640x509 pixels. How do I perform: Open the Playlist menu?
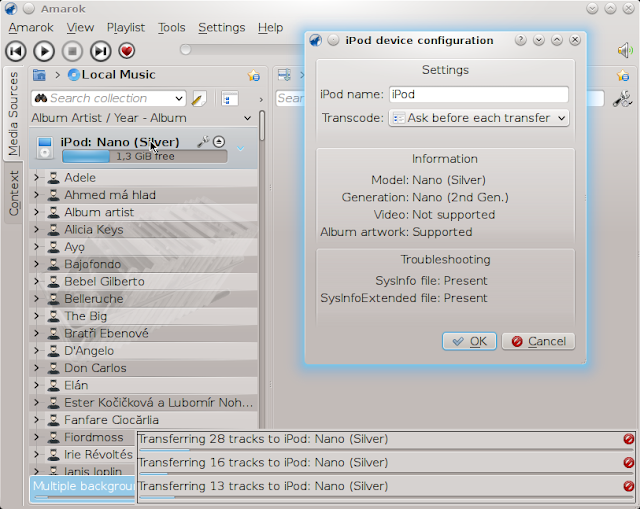pos(126,27)
